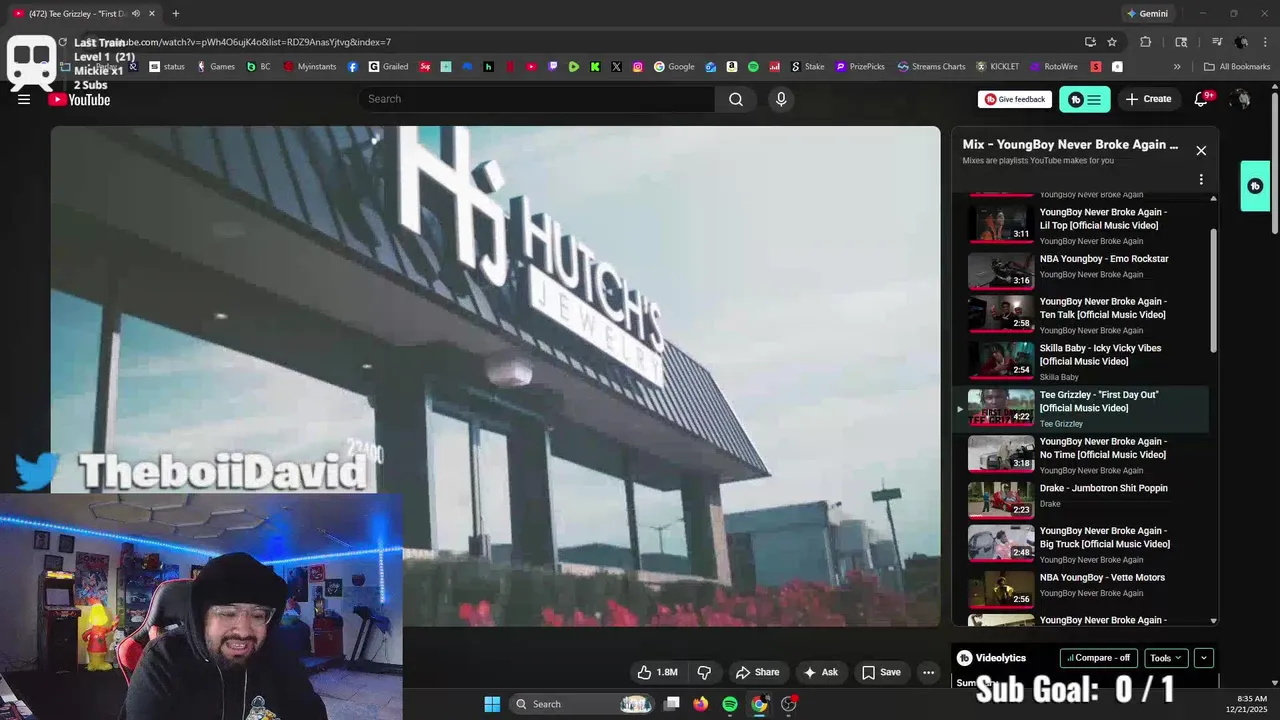This screenshot has height=720, width=1280.
Task: Open the Twitch bookmark icon
Action: click(553, 67)
